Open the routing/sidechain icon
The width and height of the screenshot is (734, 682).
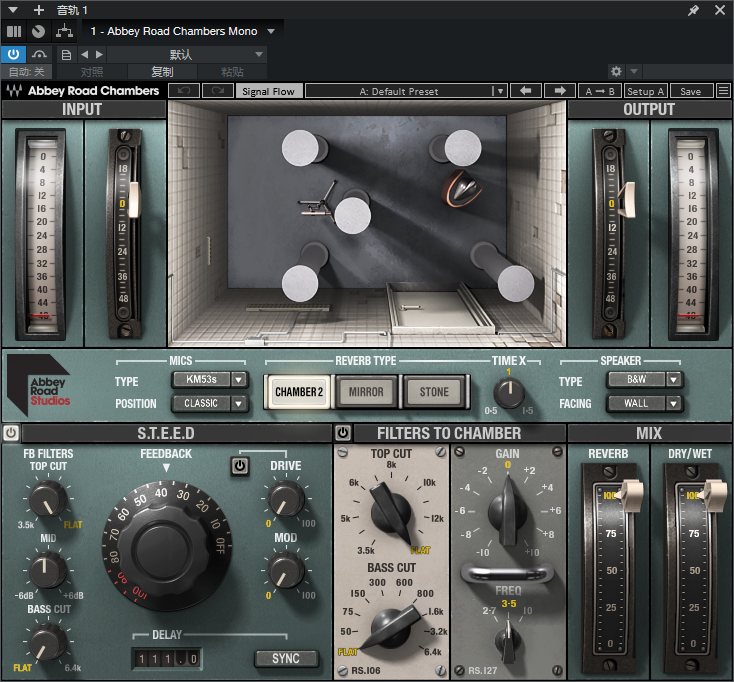[64, 31]
